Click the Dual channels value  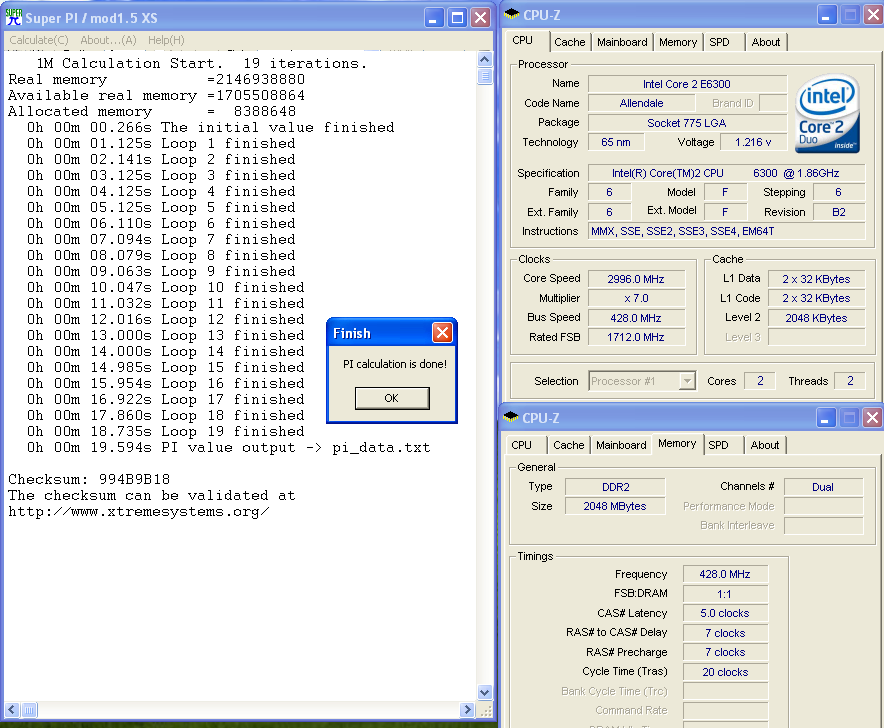click(x=823, y=487)
